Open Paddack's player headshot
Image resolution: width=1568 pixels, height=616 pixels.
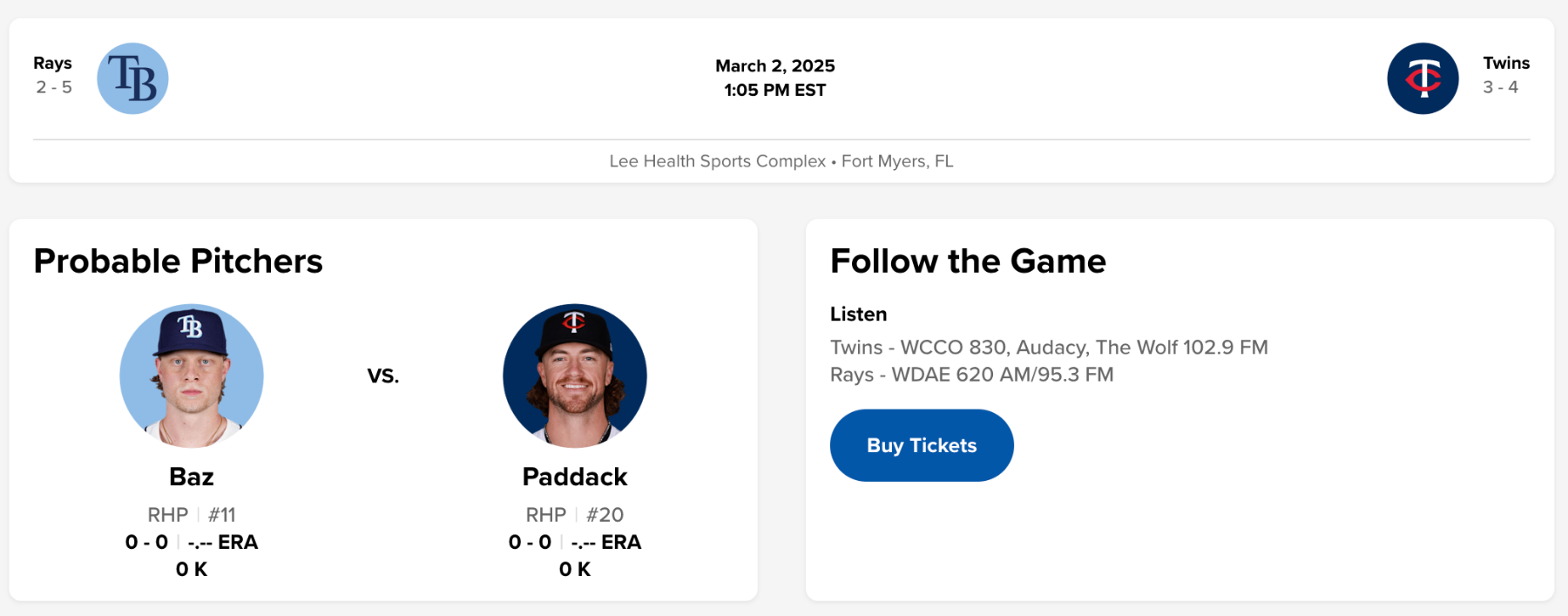click(x=575, y=376)
